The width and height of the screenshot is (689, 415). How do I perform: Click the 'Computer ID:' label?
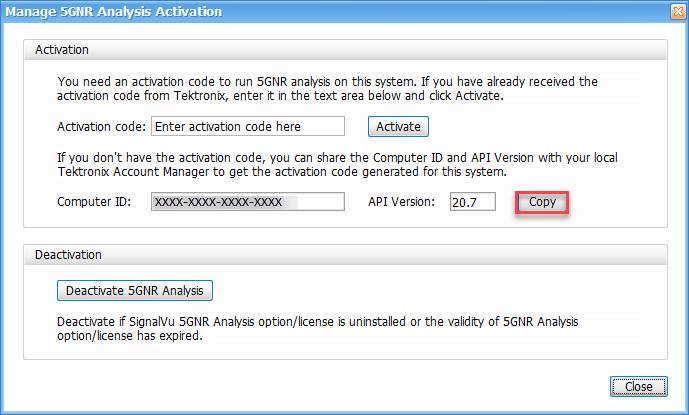[94, 202]
